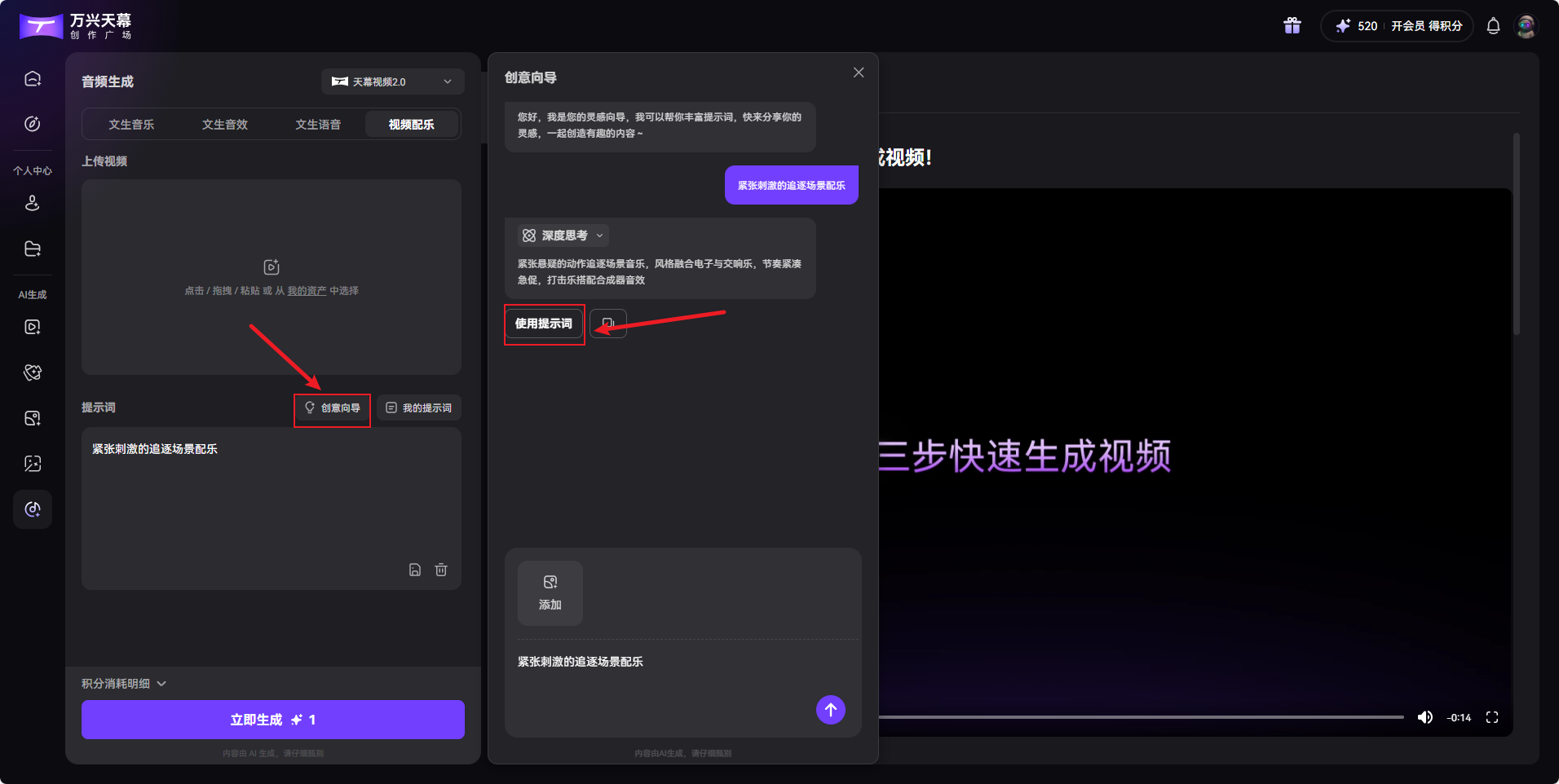Open the notification bell
Screen dimensions: 1559x784
pyautogui.click(x=1493, y=25)
